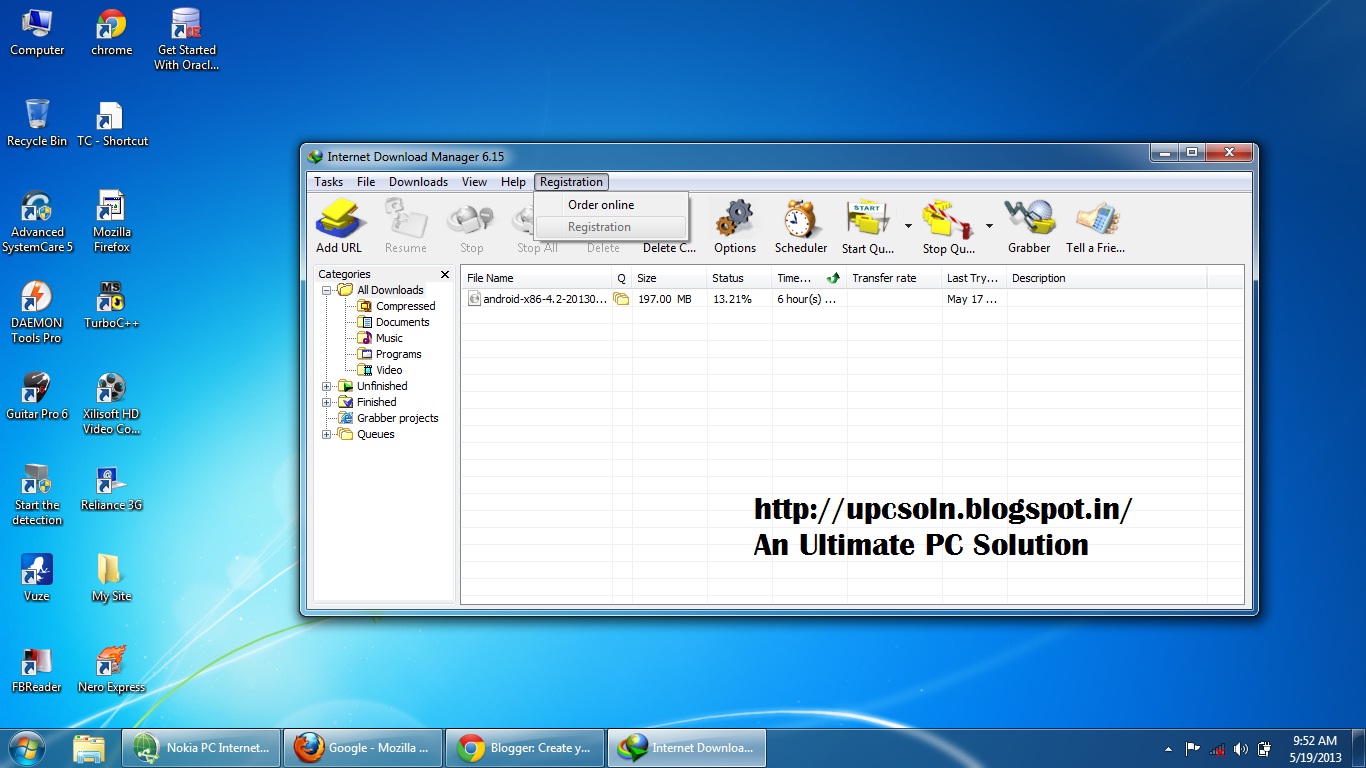Sort by Last Try column header
Image resolution: width=1366 pixels, height=768 pixels.
[x=974, y=278]
